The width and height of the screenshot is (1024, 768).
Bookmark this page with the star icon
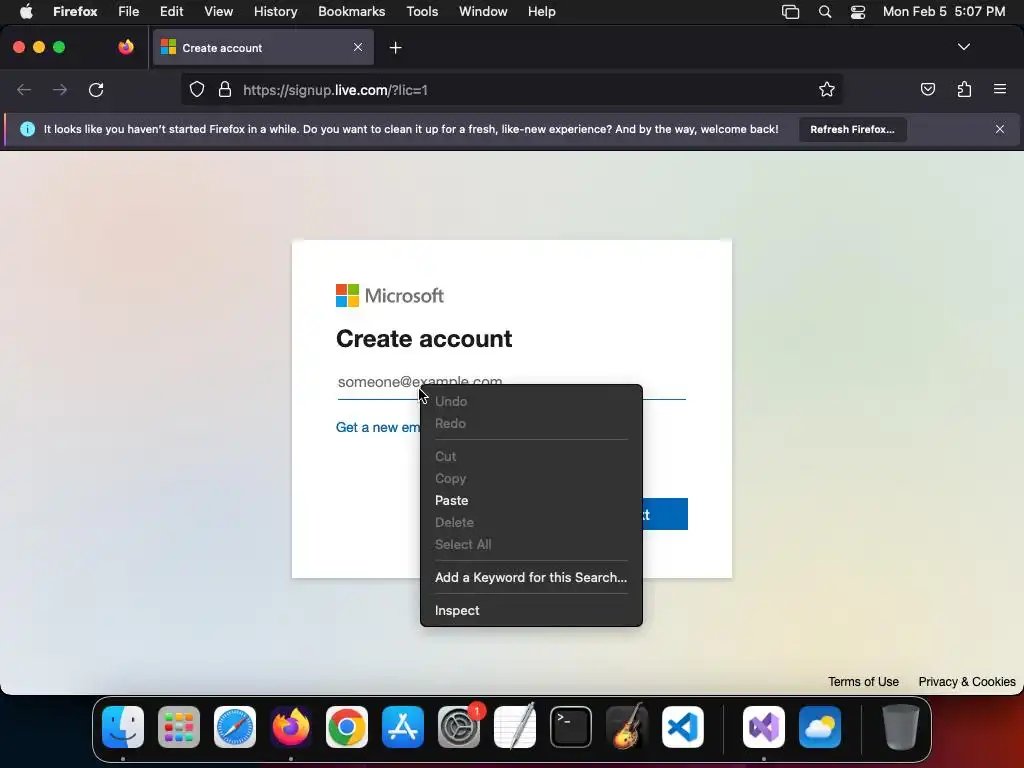827,89
